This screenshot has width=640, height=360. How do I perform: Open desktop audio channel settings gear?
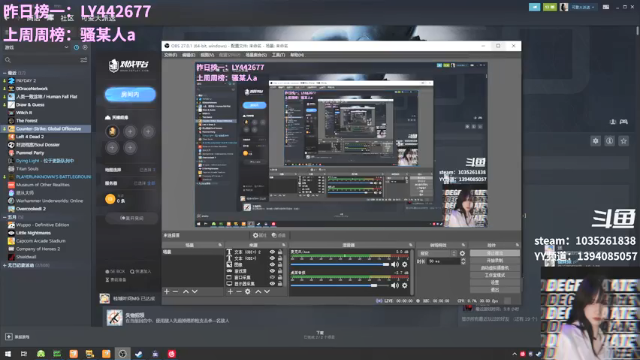(404, 285)
